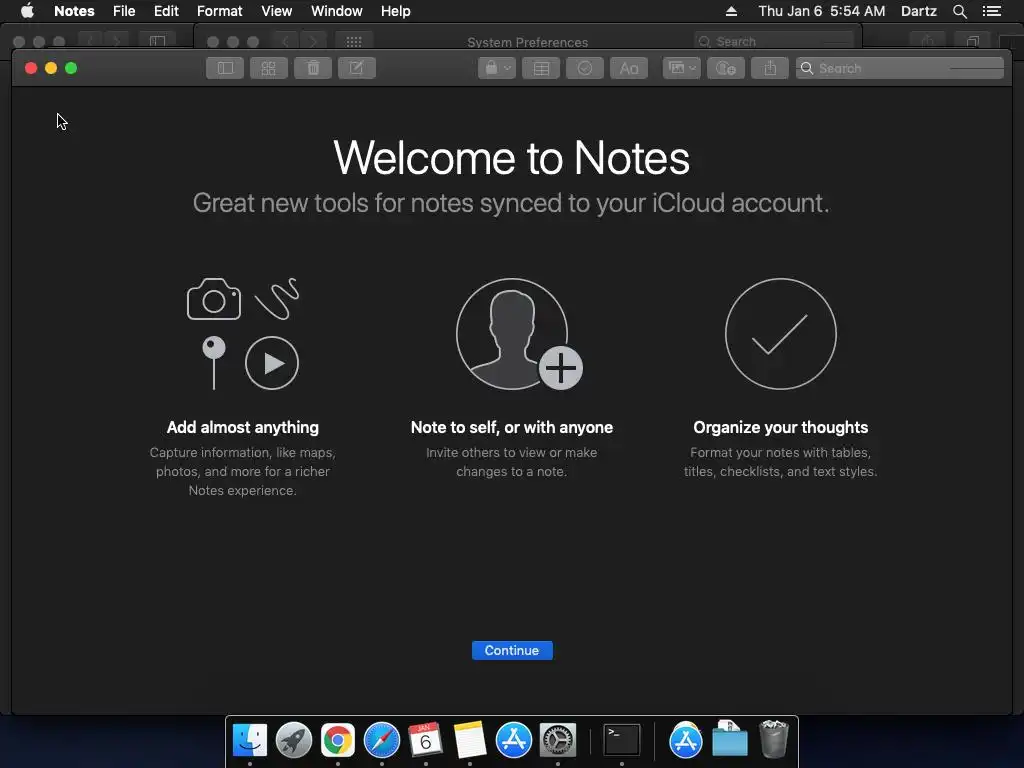This screenshot has height=768, width=1024.
Task: Click the Dartz user name
Action: (918, 11)
